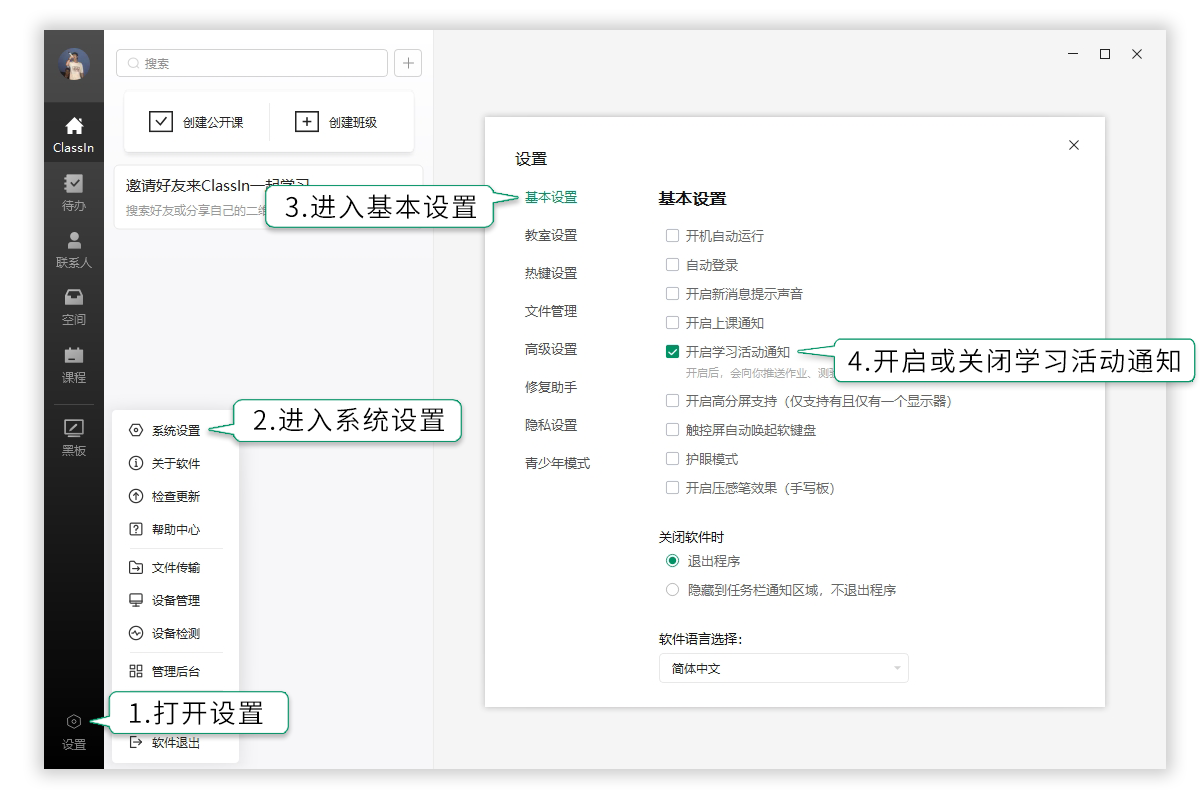This screenshot has width=1200, height=801.
Task: Click the 设备检测 pulse icon
Action: pos(136,633)
